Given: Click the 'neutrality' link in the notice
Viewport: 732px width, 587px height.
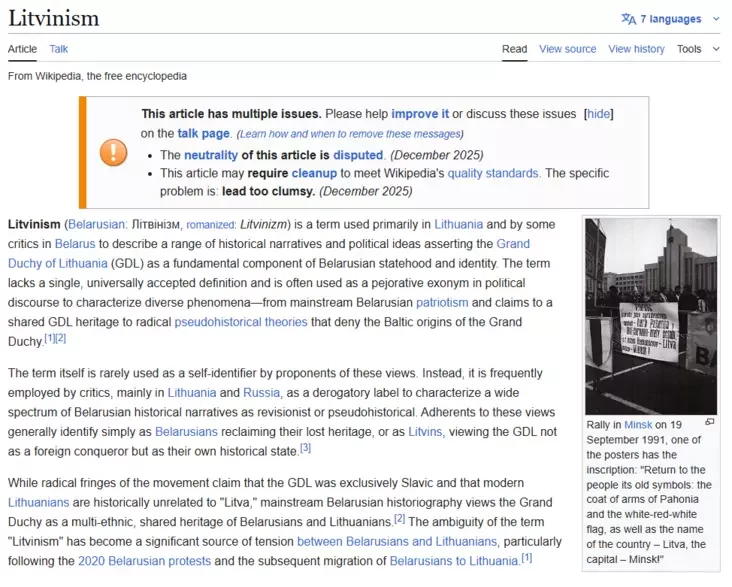Looking at the screenshot, I should (x=210, y=155).
